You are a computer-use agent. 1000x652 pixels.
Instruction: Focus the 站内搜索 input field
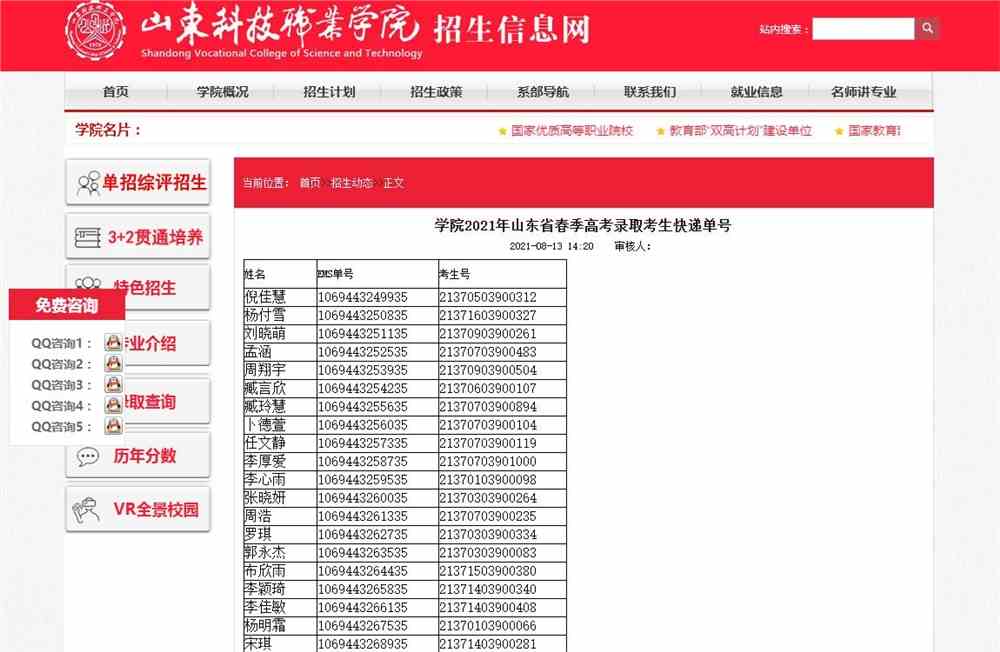[863, 29]
